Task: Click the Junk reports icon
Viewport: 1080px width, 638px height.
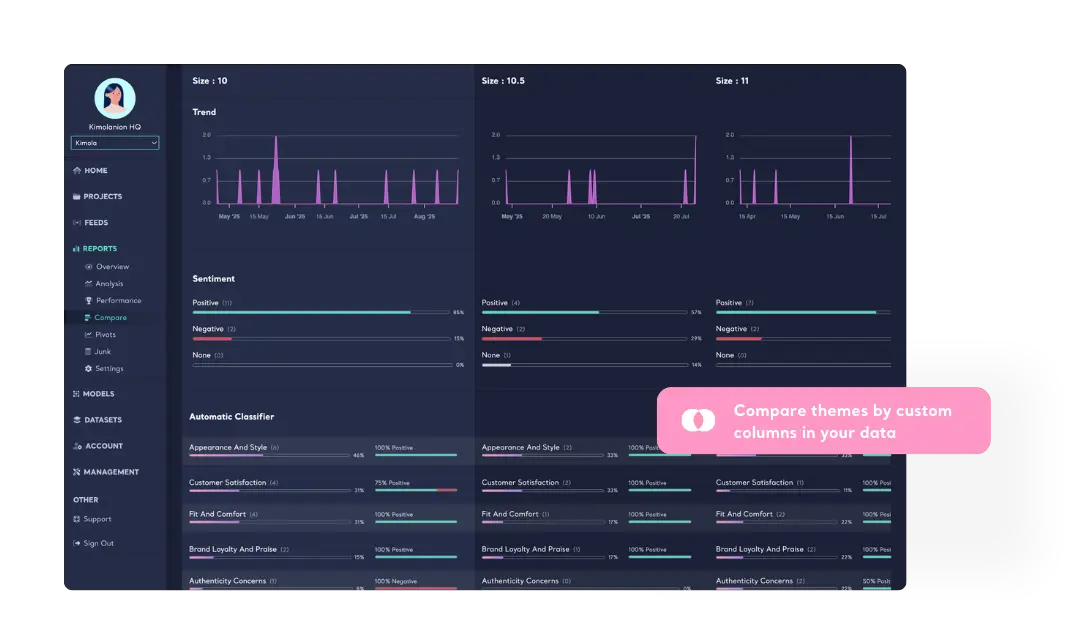Action: 89,351
